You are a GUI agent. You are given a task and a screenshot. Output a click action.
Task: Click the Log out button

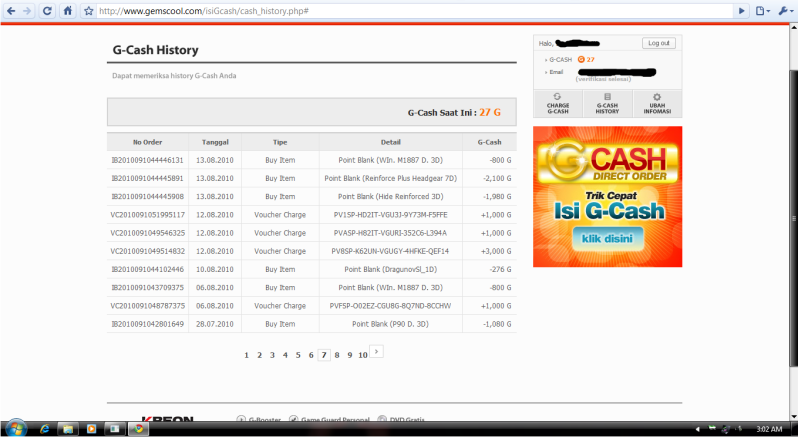pos(659,43)
